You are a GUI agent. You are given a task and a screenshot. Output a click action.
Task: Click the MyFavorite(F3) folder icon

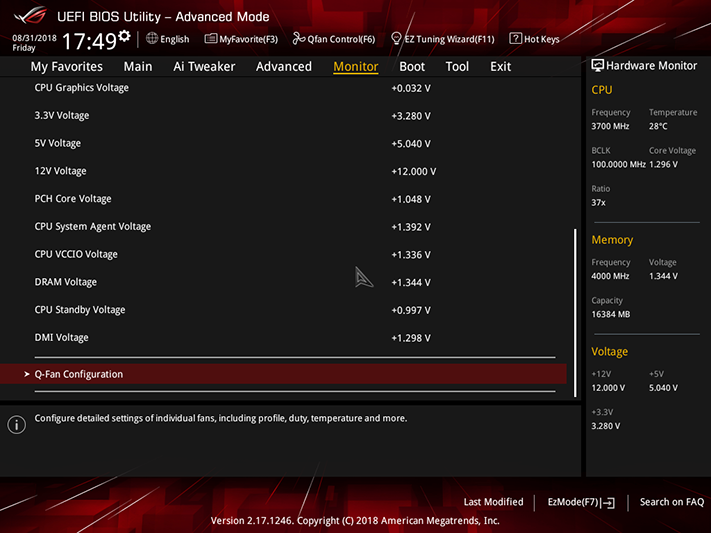[x=210, y=39]
